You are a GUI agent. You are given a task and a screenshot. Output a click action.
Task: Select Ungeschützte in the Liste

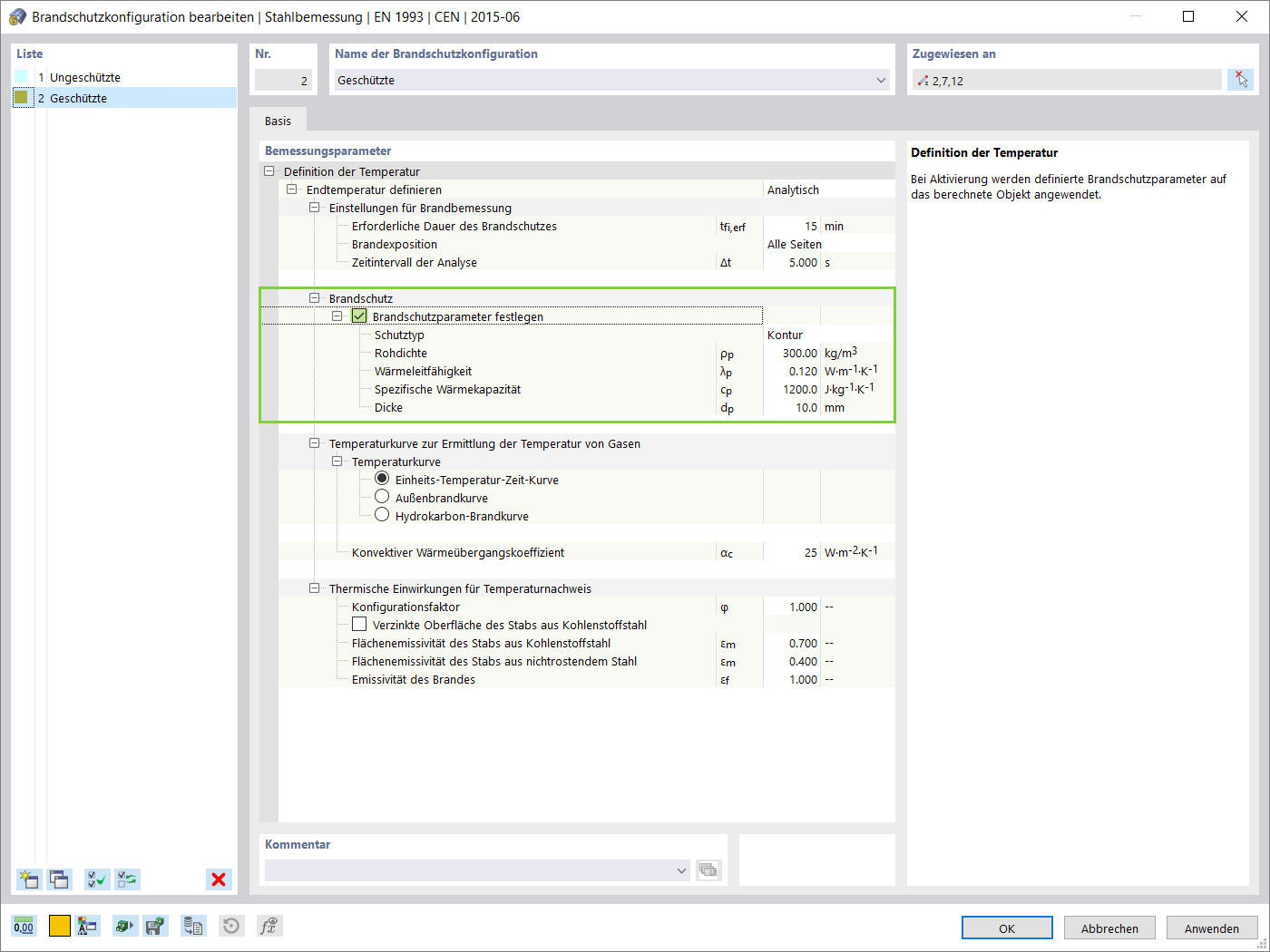tap(85, 77)
